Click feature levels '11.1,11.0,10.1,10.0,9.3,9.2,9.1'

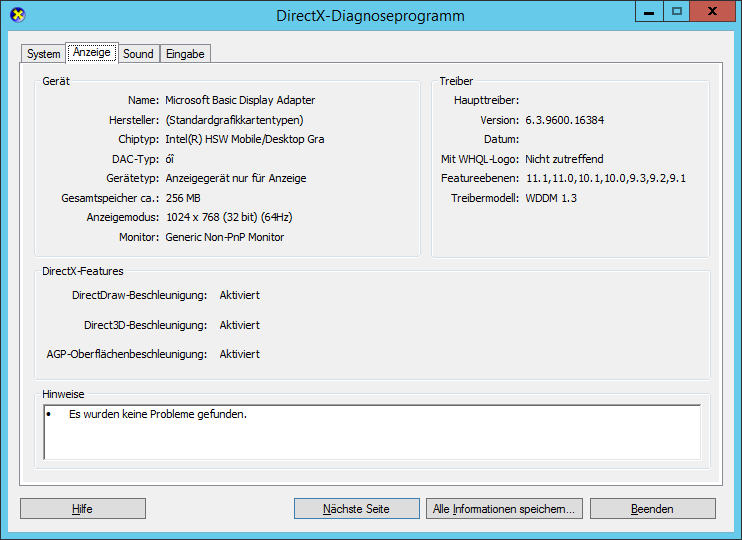(x=606, y=178)
